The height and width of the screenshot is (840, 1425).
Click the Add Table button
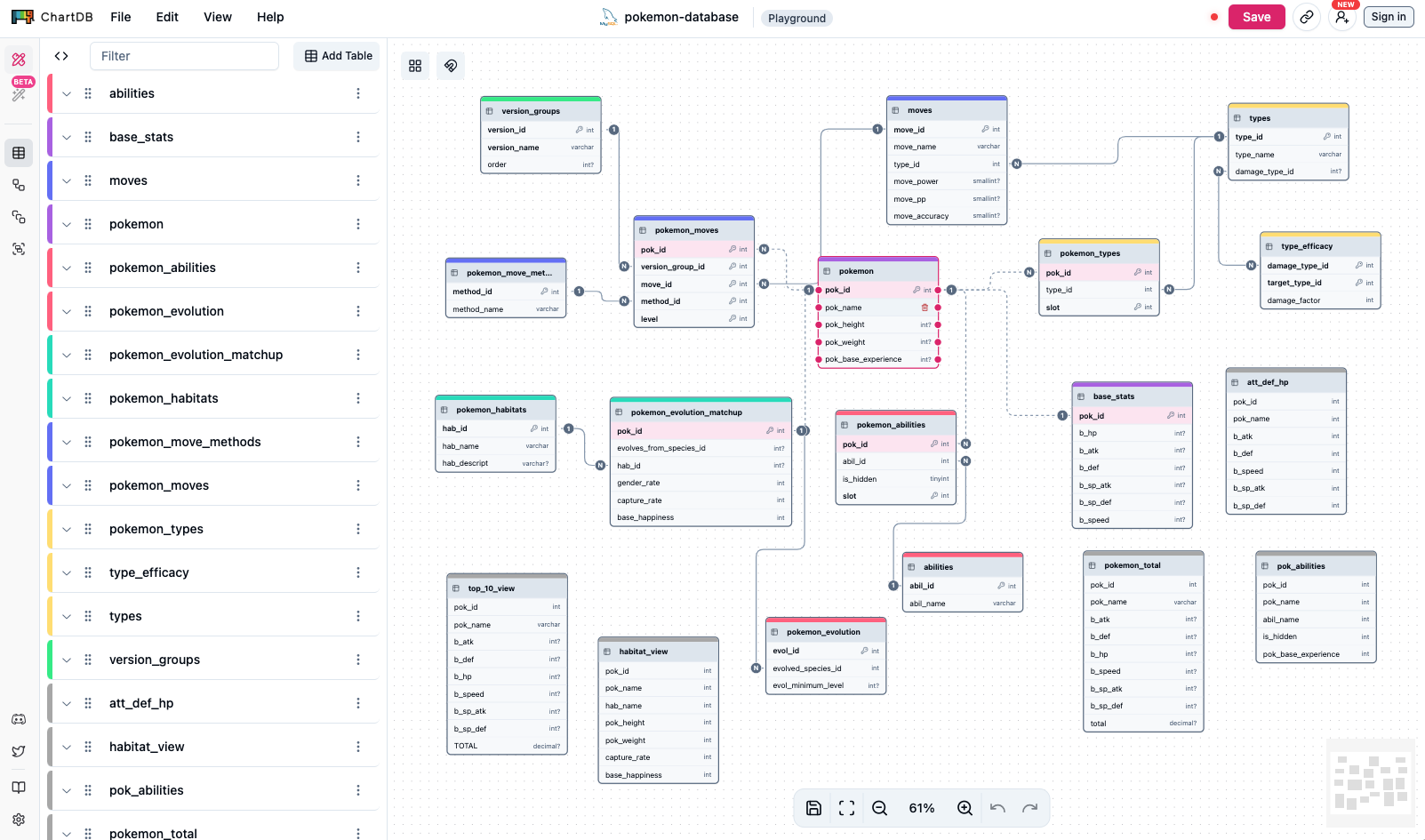pos(339,56)
